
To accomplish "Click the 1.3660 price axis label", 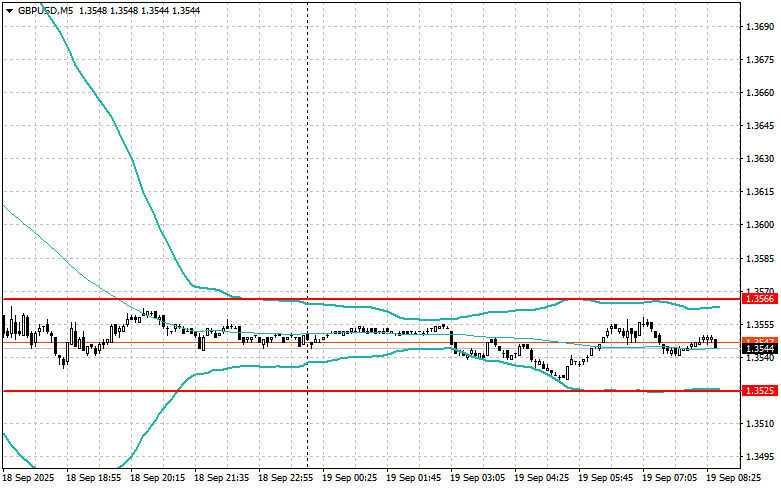I will pos(760,93).
